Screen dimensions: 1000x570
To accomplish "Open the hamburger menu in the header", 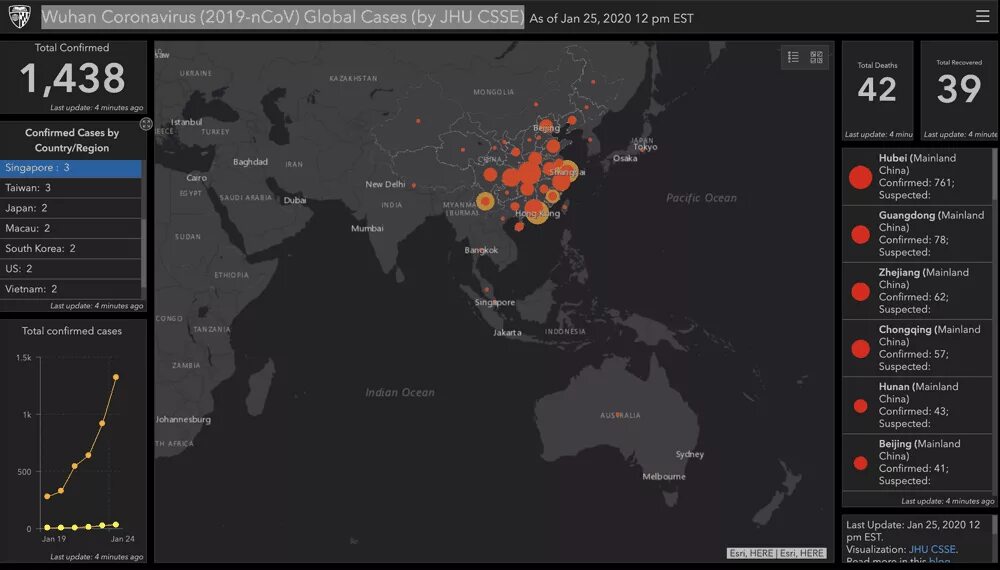I will click(982, 16).
